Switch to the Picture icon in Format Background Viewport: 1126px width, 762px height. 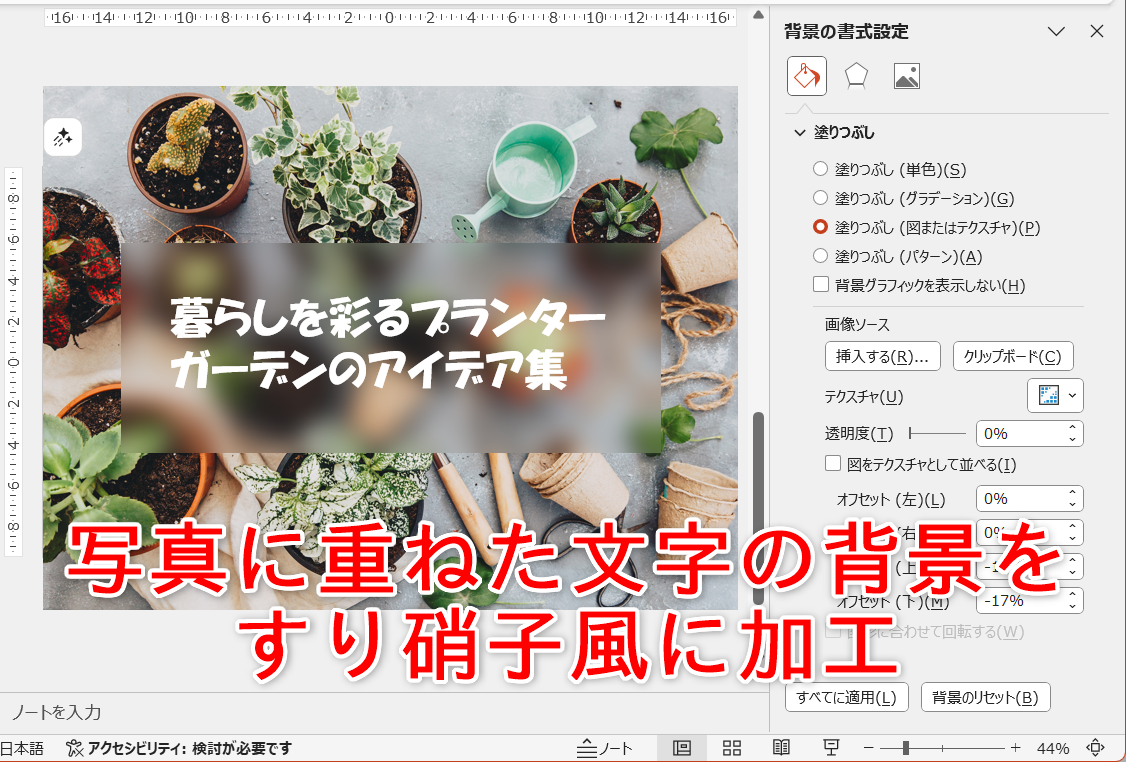(x=906, y=76)
